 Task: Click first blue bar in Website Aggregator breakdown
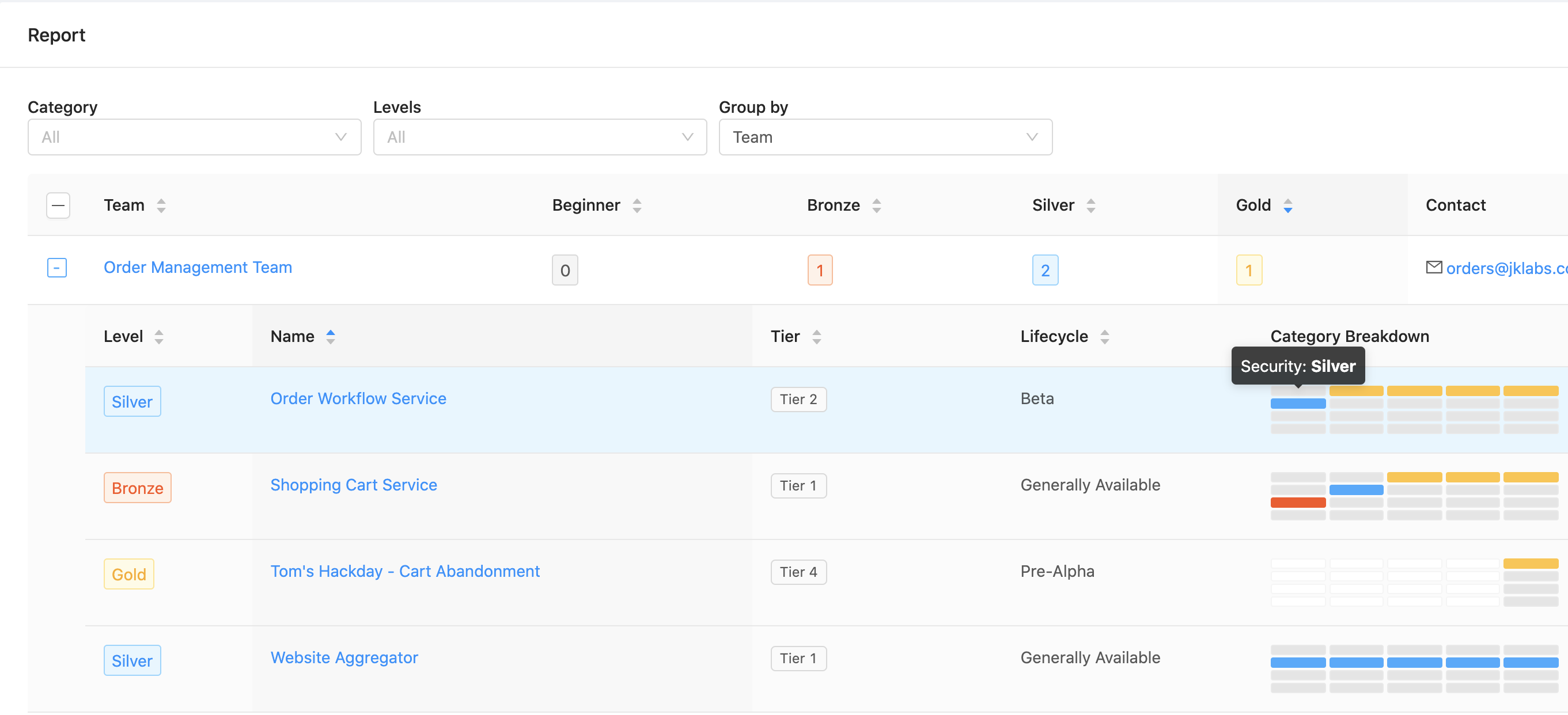coord(1298,663)
